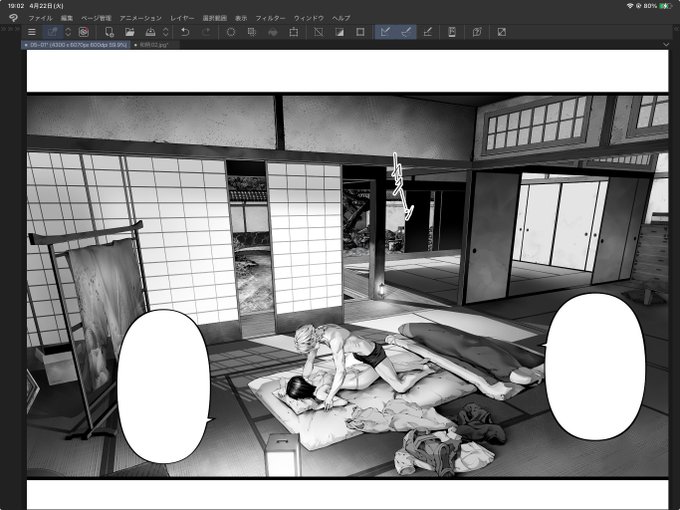Click the deselect icon

point(318,32)
